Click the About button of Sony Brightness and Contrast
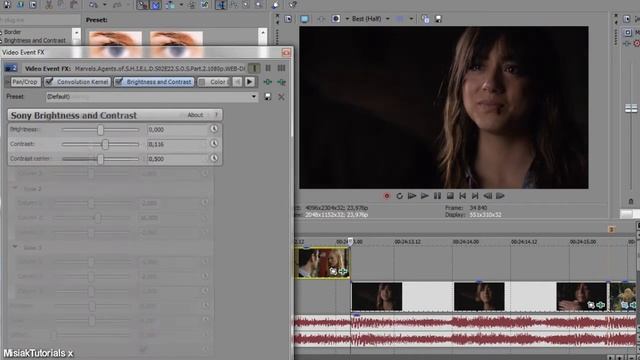The image size is (640, 360). point(195,115)
